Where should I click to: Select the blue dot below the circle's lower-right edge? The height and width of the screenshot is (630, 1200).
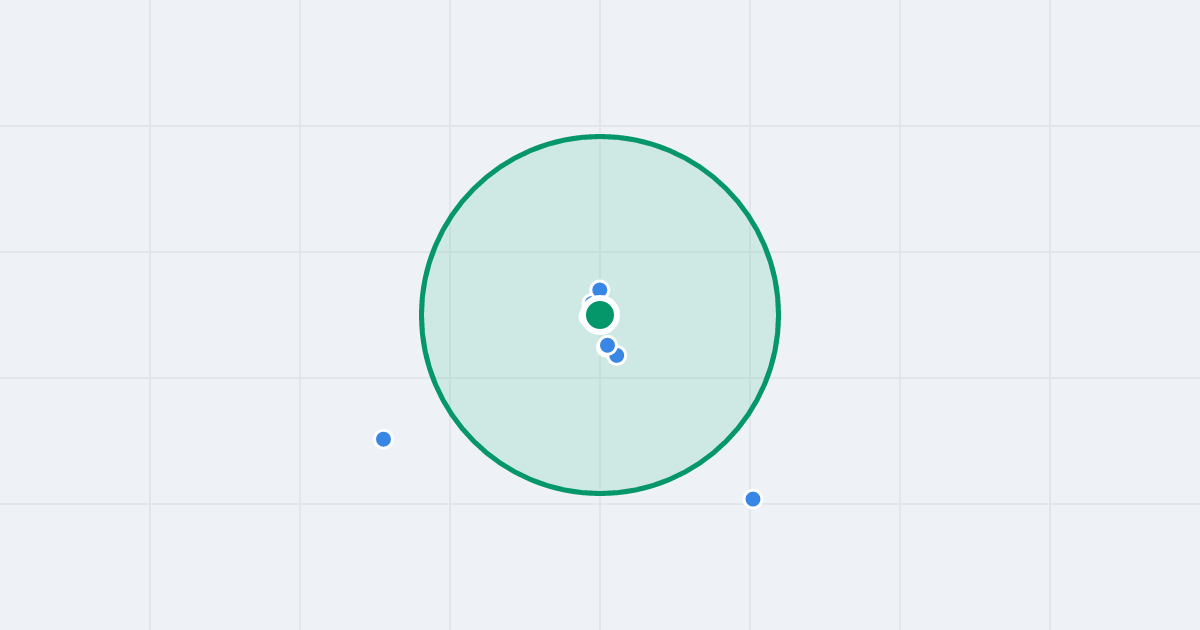(753, 499)
